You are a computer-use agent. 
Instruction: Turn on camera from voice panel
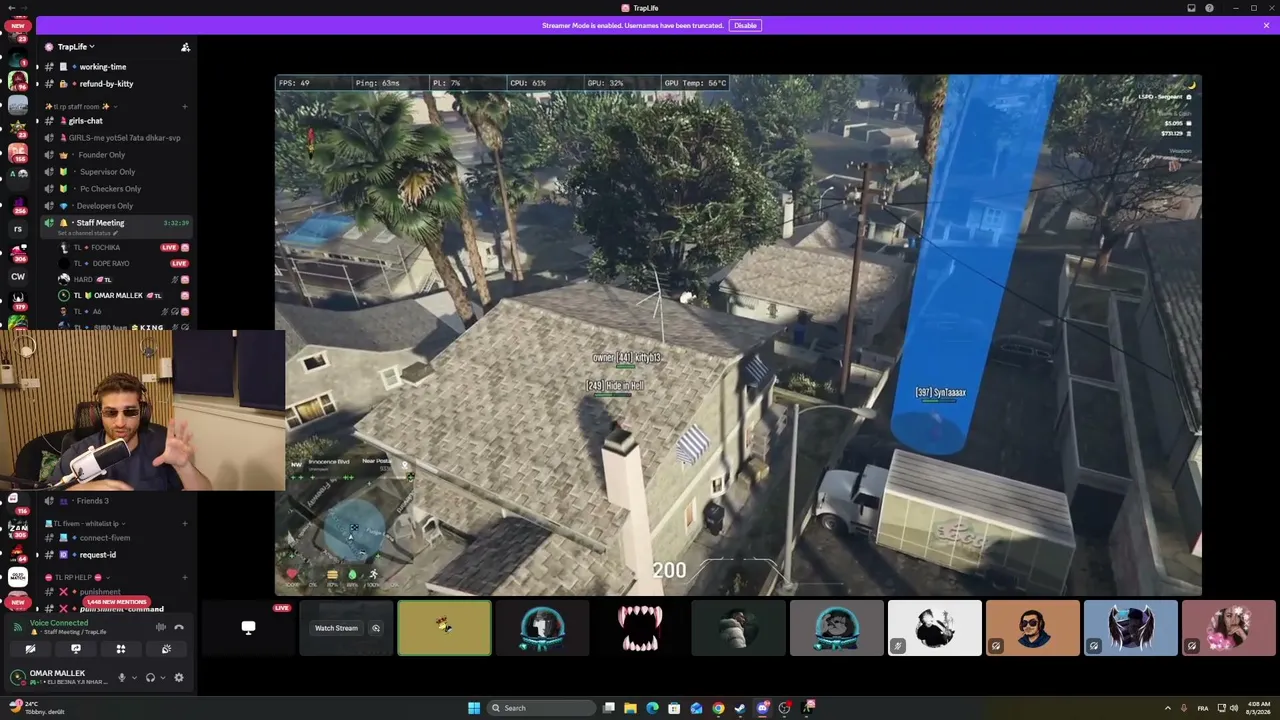pos(30,649)
